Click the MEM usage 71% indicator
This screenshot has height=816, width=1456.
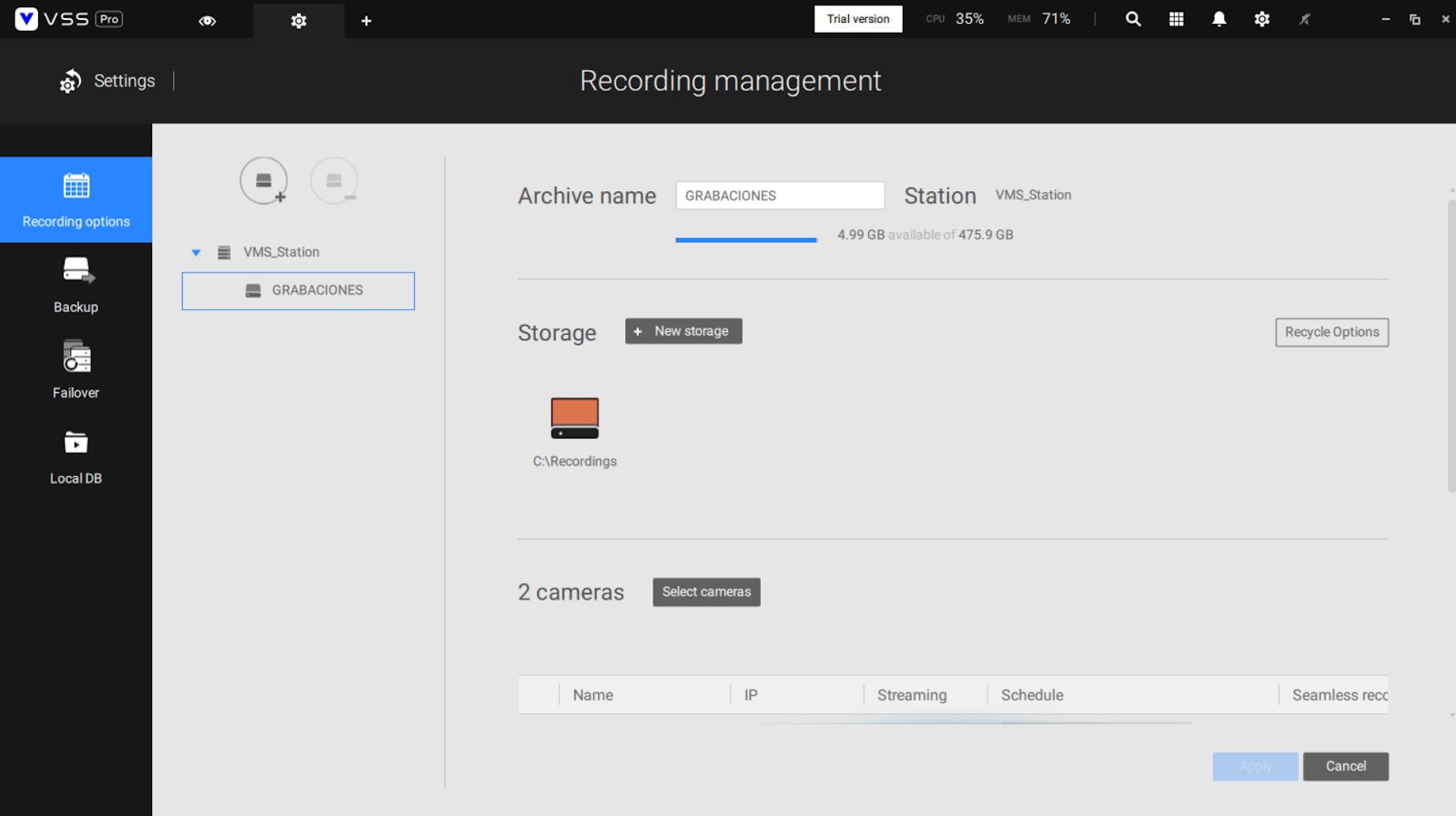1038,19
